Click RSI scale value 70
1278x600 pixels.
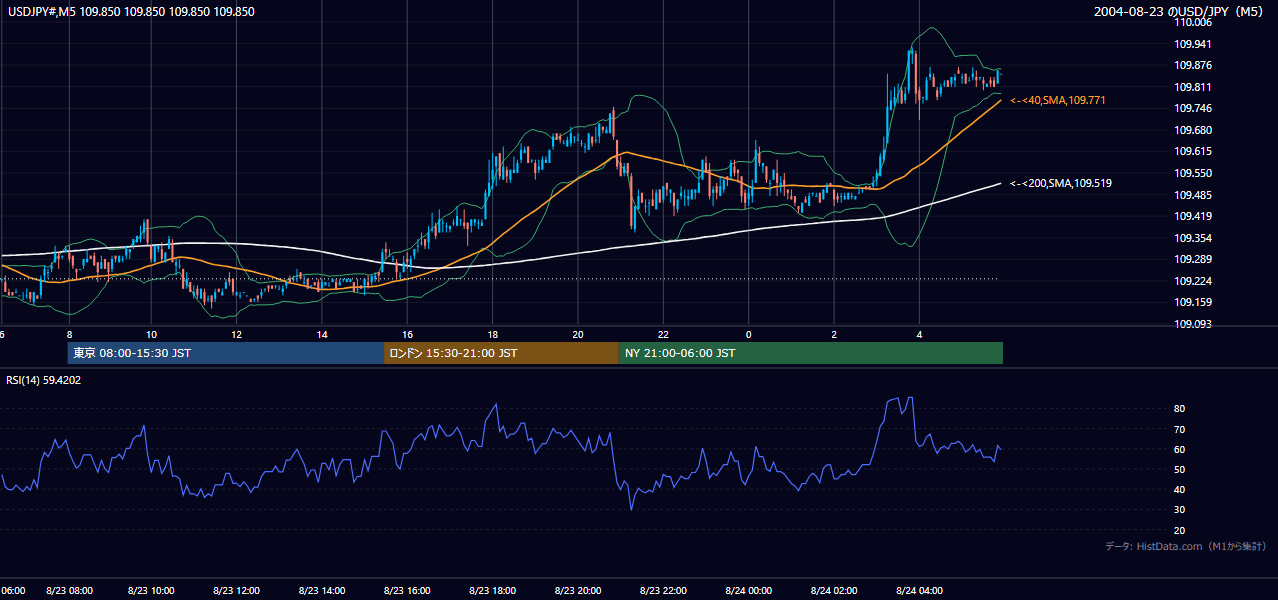(1180, 429)
